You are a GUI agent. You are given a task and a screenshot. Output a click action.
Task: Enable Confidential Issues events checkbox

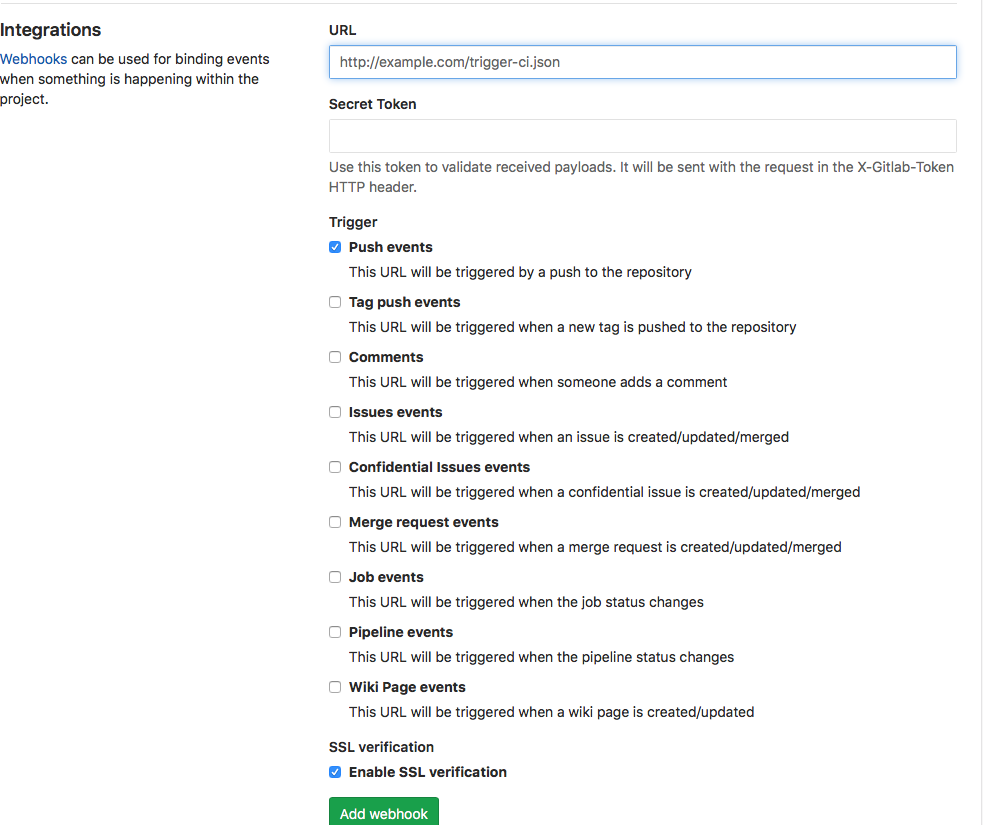(335, 467)
